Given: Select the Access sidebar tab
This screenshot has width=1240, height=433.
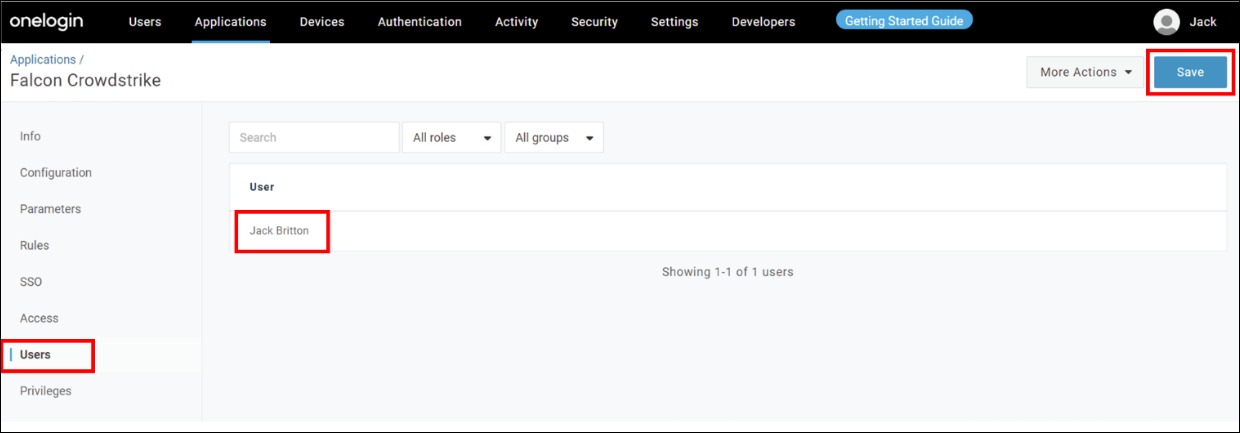Looking at the screenshot, I should 39,318.
